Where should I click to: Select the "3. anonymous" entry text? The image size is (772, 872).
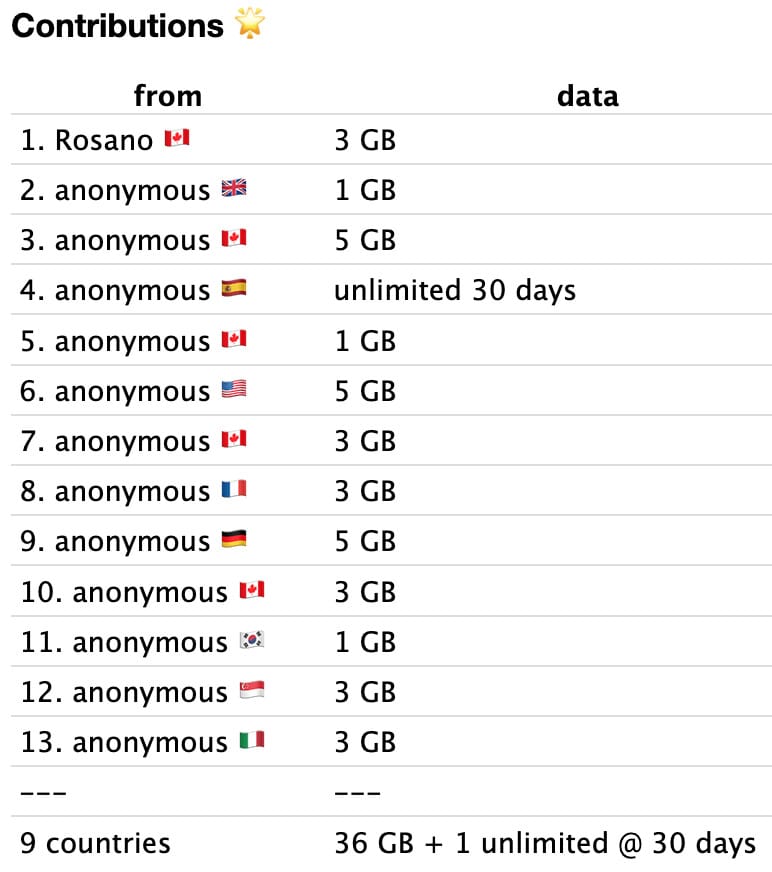(x=115, y=240)
